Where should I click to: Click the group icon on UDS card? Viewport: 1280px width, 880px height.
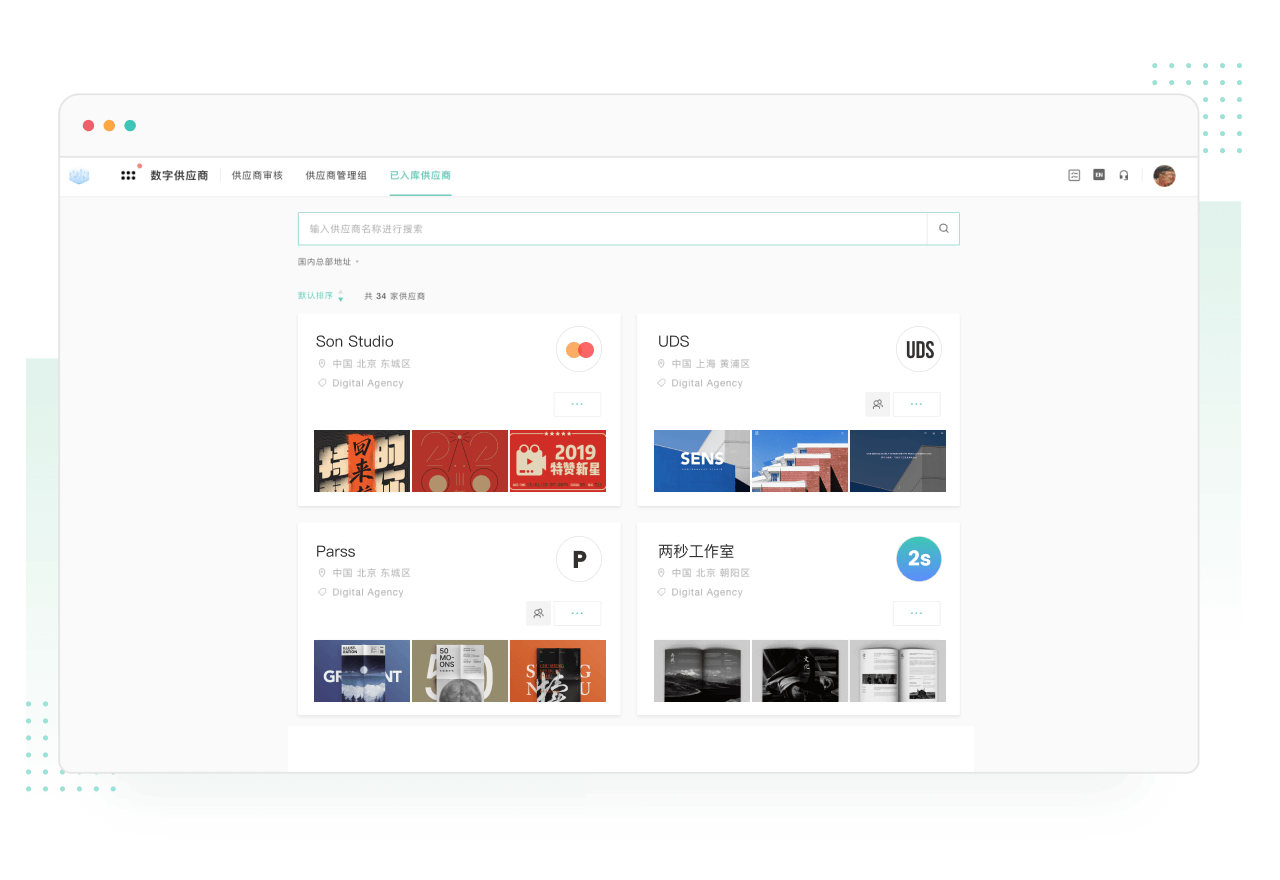coord(877,404)
